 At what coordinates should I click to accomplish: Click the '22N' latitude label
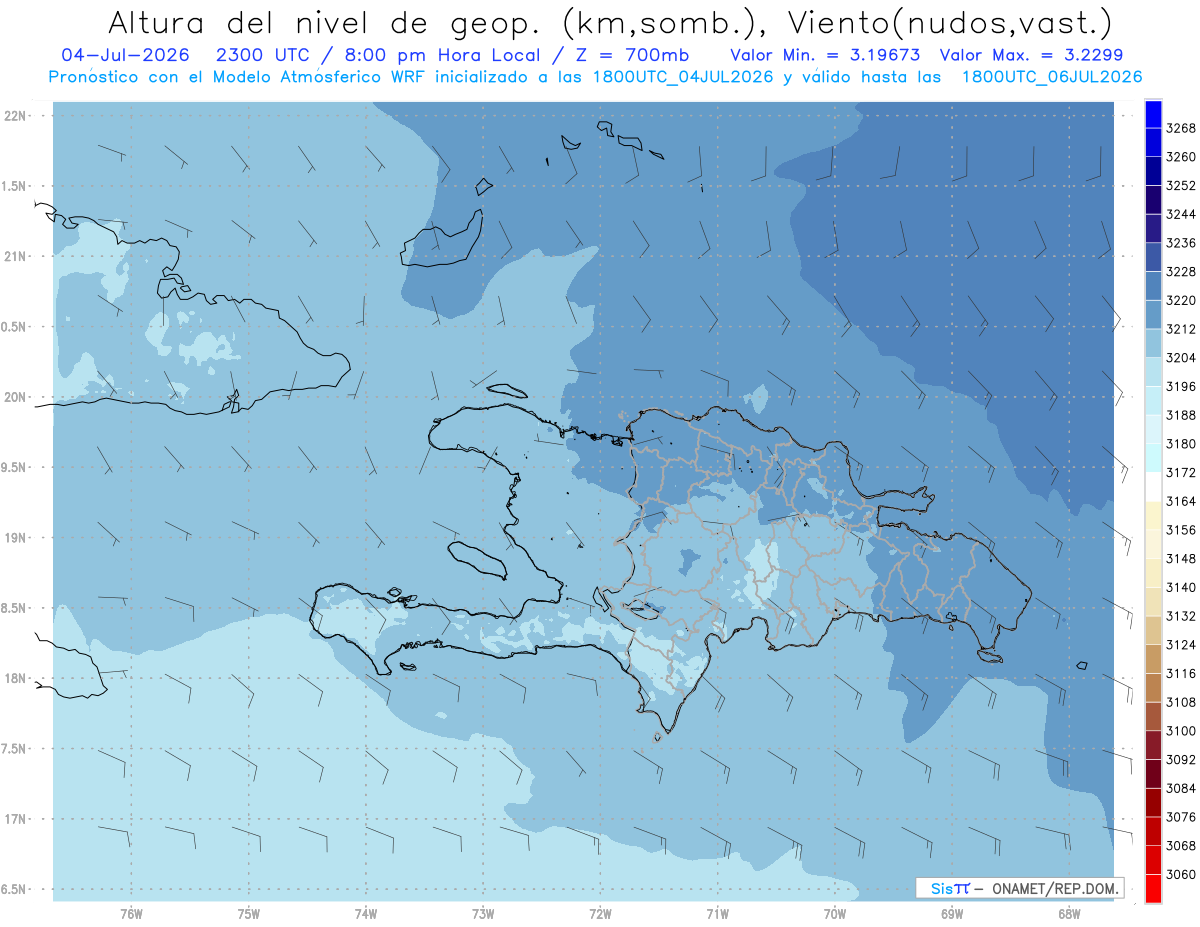coord(15,116)
